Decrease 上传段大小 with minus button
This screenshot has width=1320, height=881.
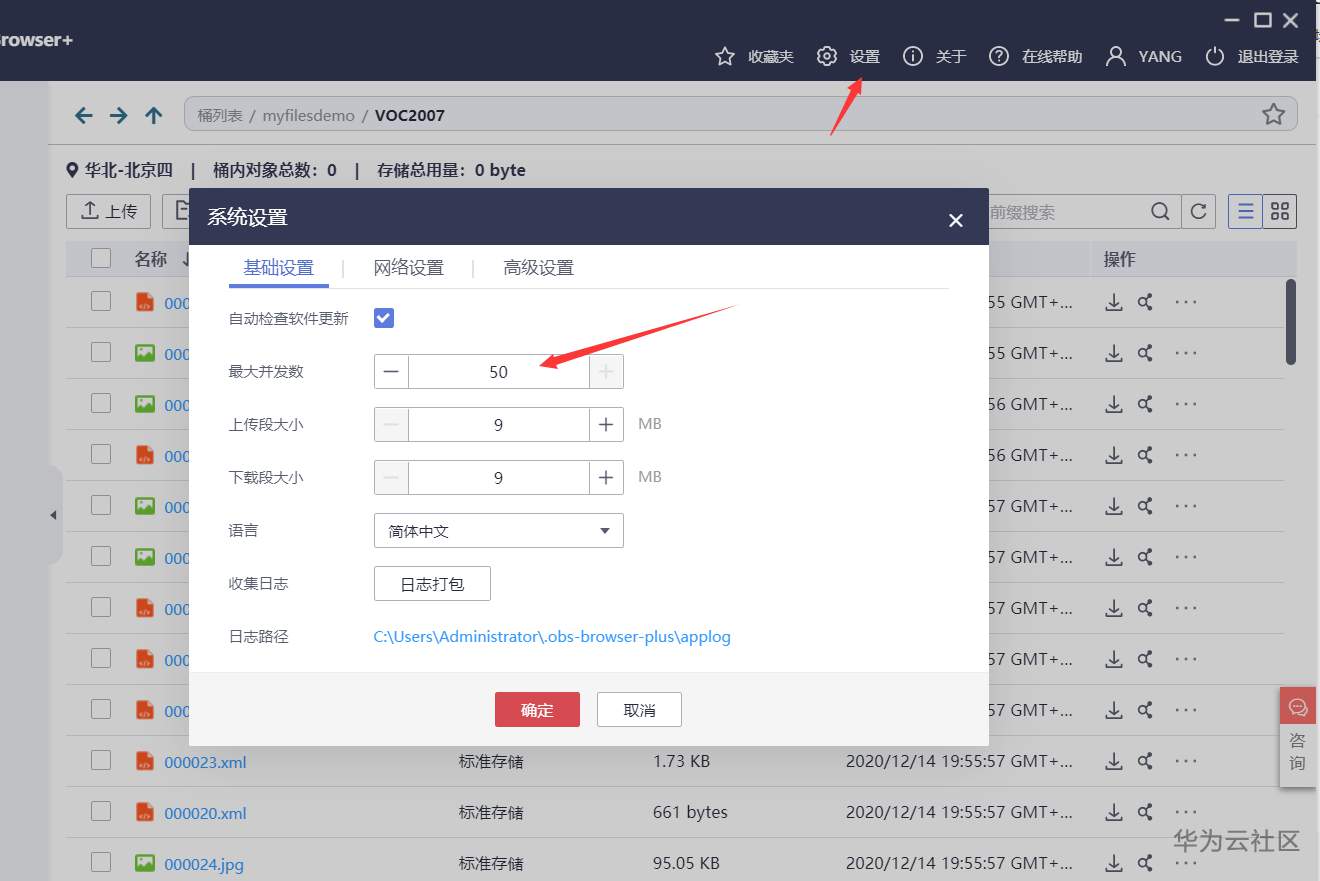pos(391,425)
